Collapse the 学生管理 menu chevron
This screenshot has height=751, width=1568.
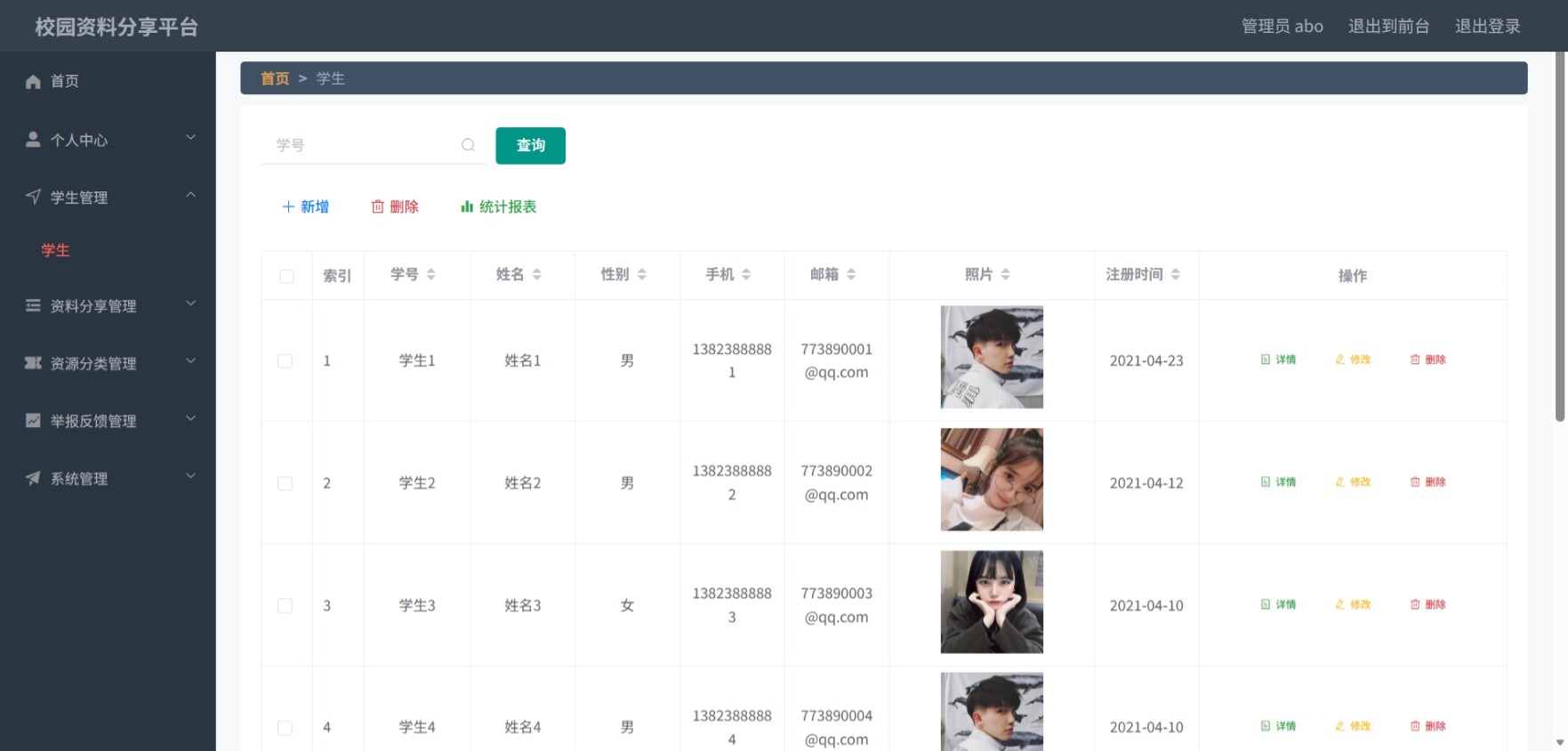click(x=190, y=195)
